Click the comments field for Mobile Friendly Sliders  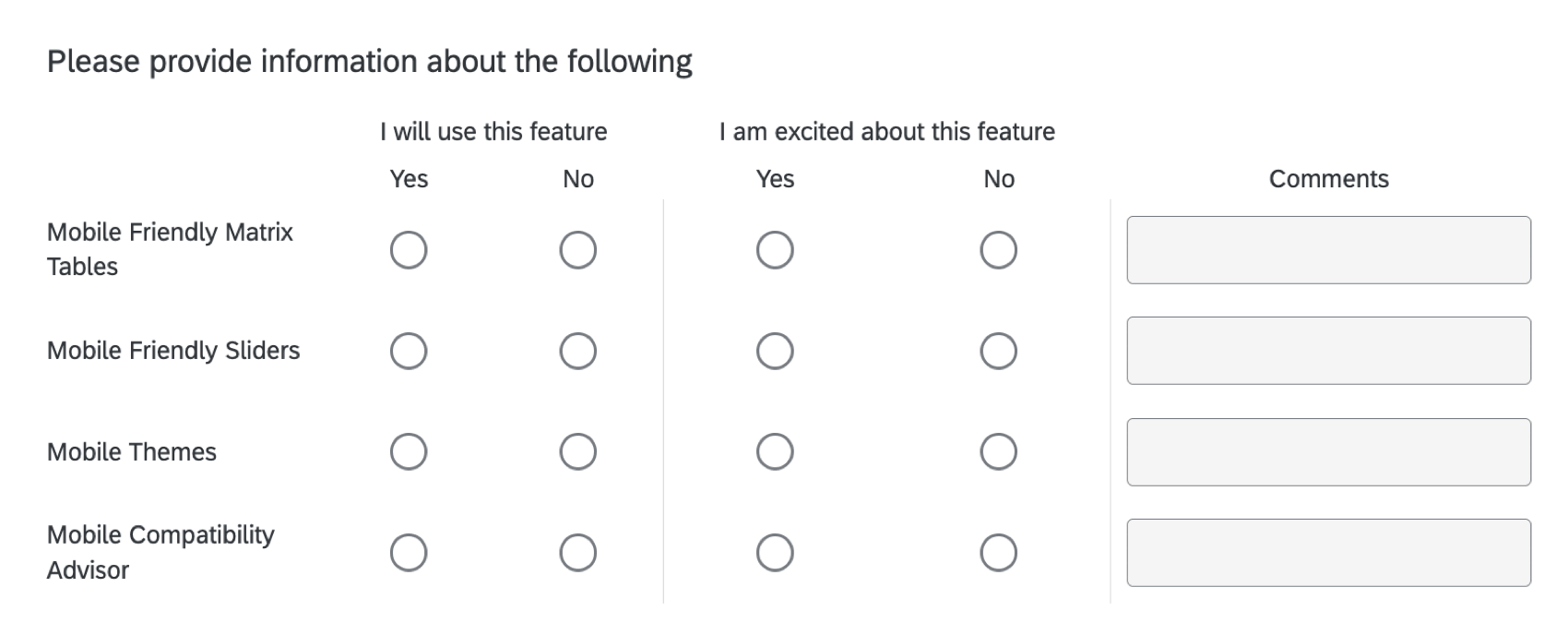(1327, 351)
